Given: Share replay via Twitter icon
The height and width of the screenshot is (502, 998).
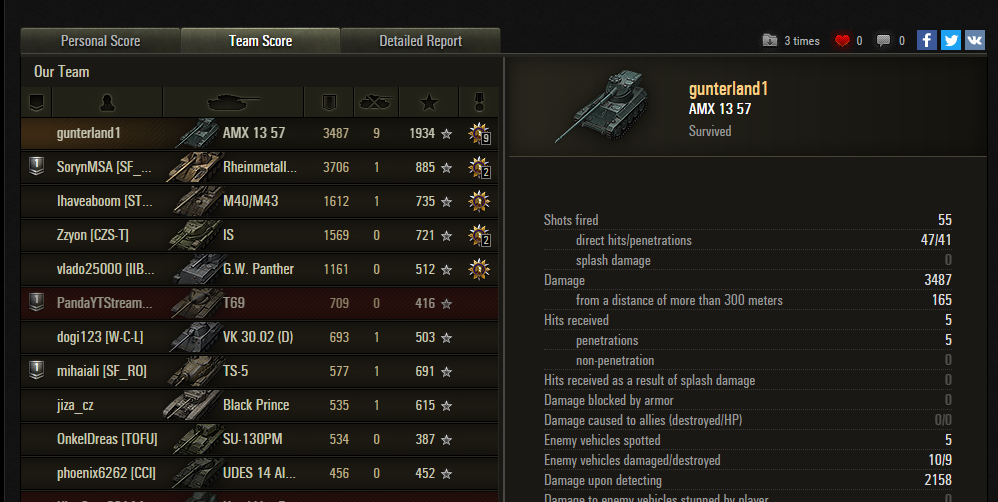Looking at the screenshot, I should click(951, 41).
